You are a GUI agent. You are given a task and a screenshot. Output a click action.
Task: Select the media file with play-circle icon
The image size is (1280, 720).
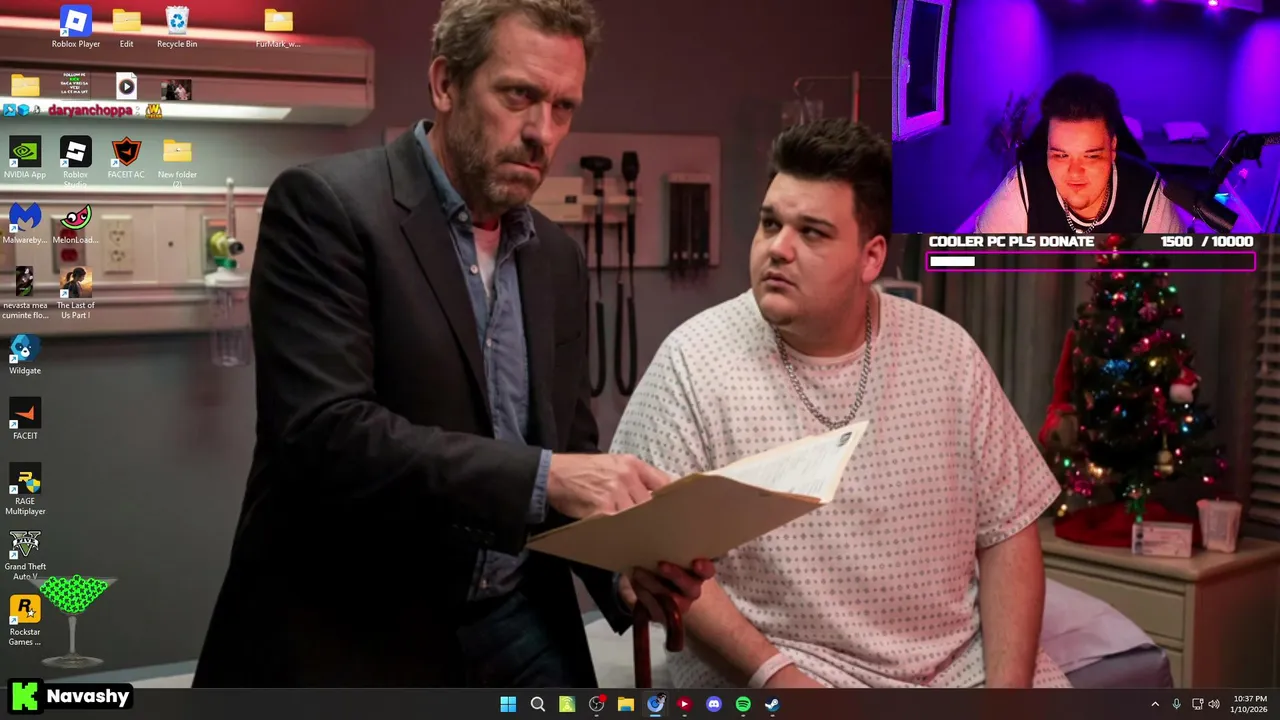[126, 86]
